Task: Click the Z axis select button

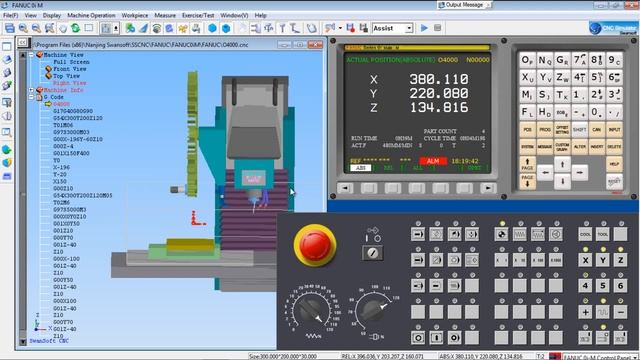Action: click(x=620, y=260)
